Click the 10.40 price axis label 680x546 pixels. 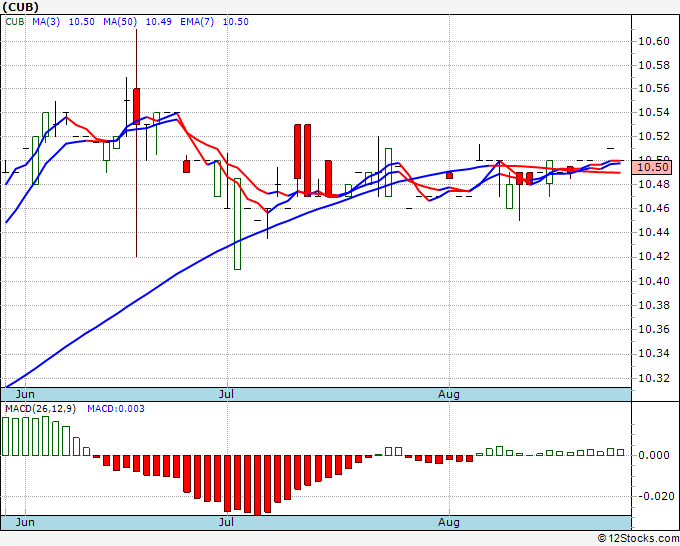tap(654, 281)
